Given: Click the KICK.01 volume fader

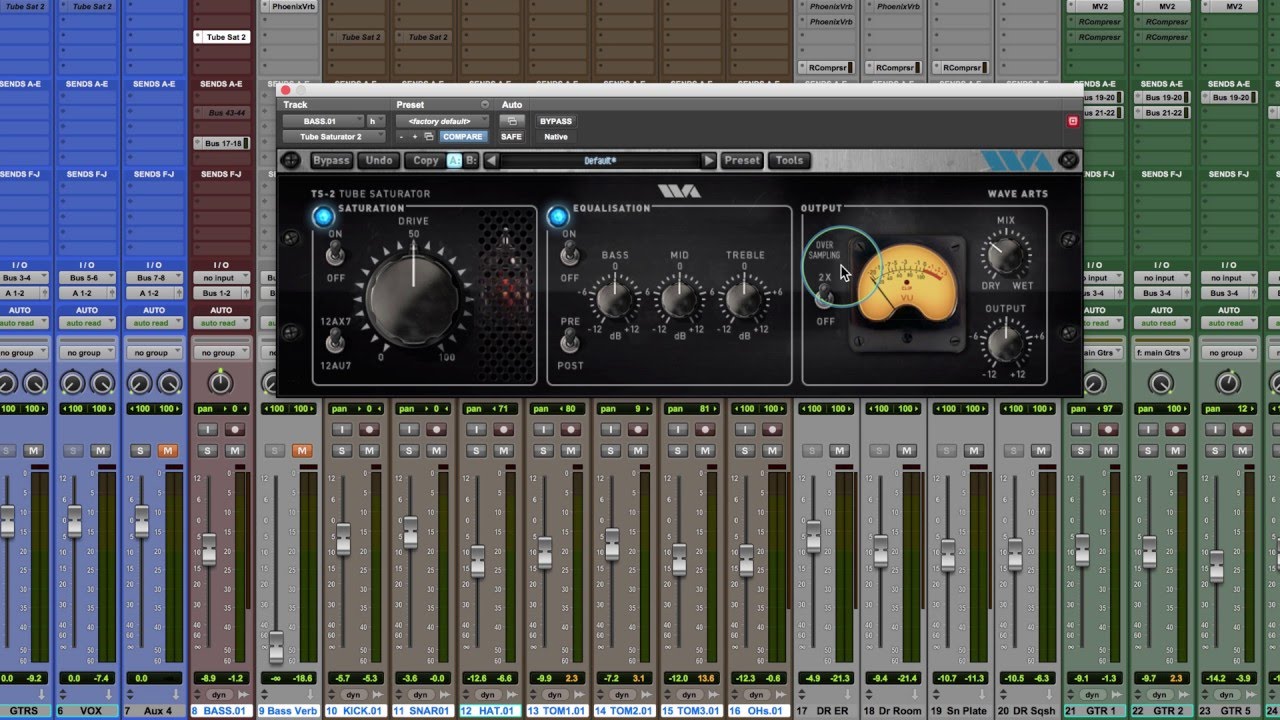Looking at the screenshot, I should (x=343, y=540).
